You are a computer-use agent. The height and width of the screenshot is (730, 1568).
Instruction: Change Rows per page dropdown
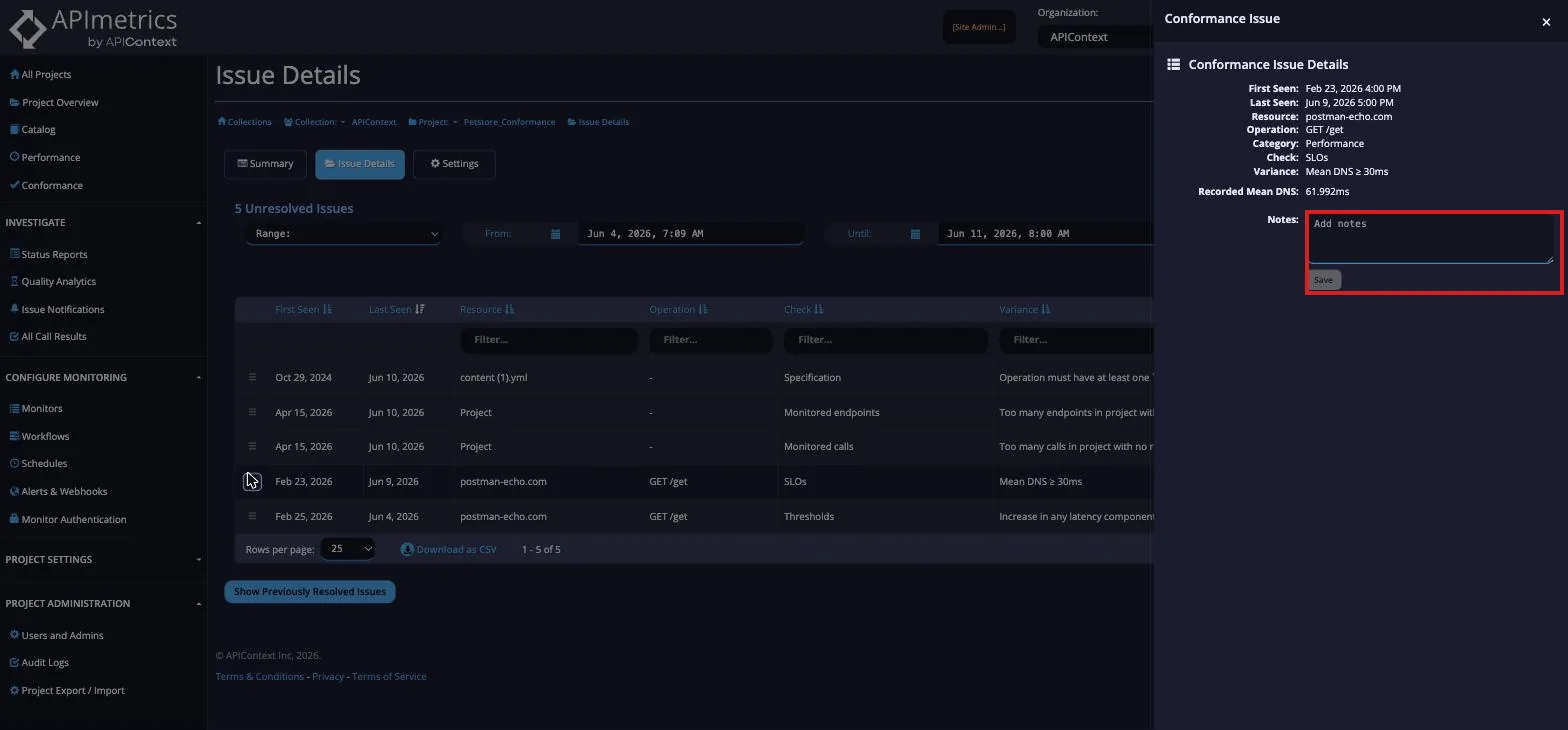[348, 549]
